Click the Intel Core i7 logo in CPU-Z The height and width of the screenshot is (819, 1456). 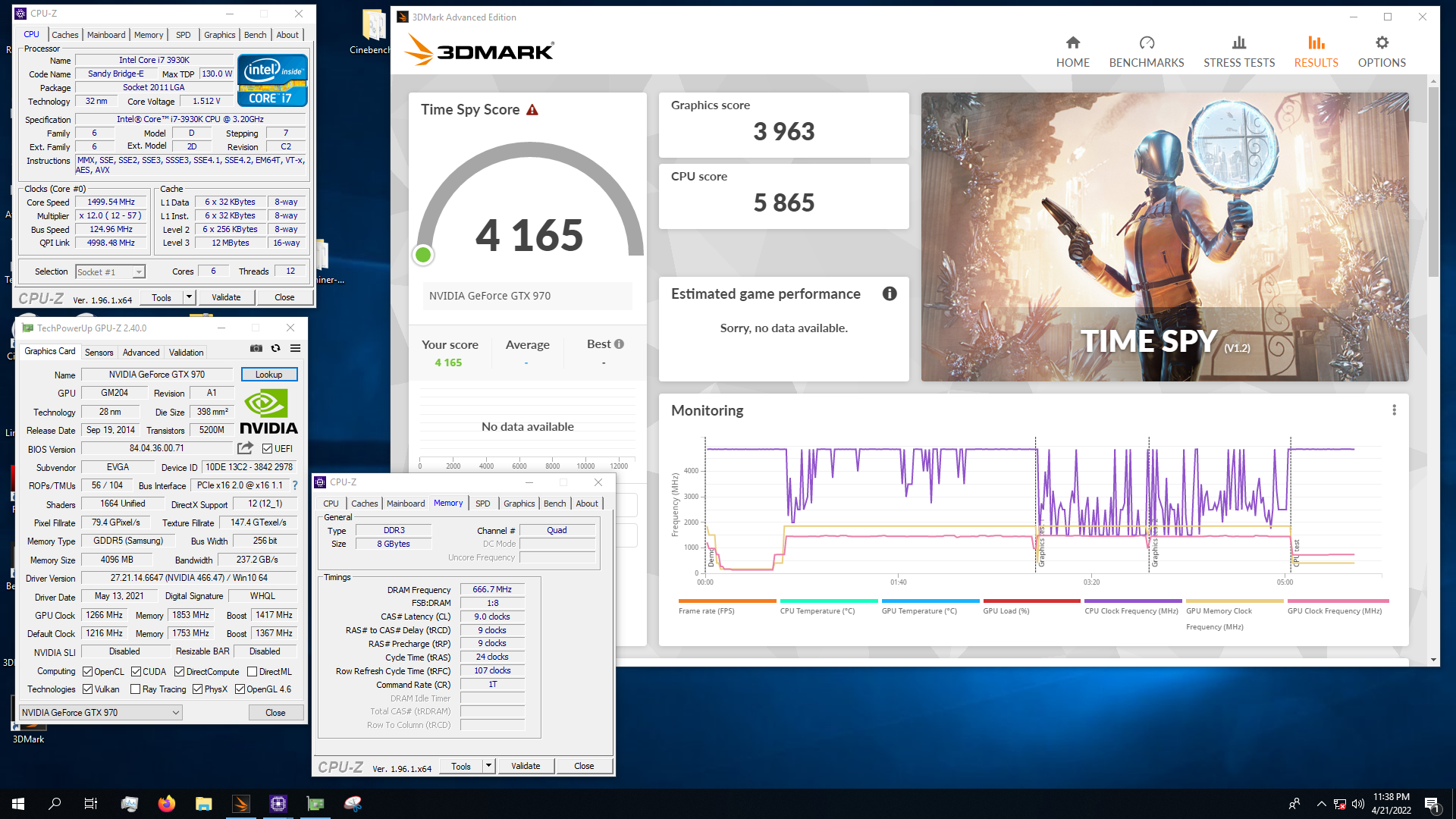pos(272,80)
